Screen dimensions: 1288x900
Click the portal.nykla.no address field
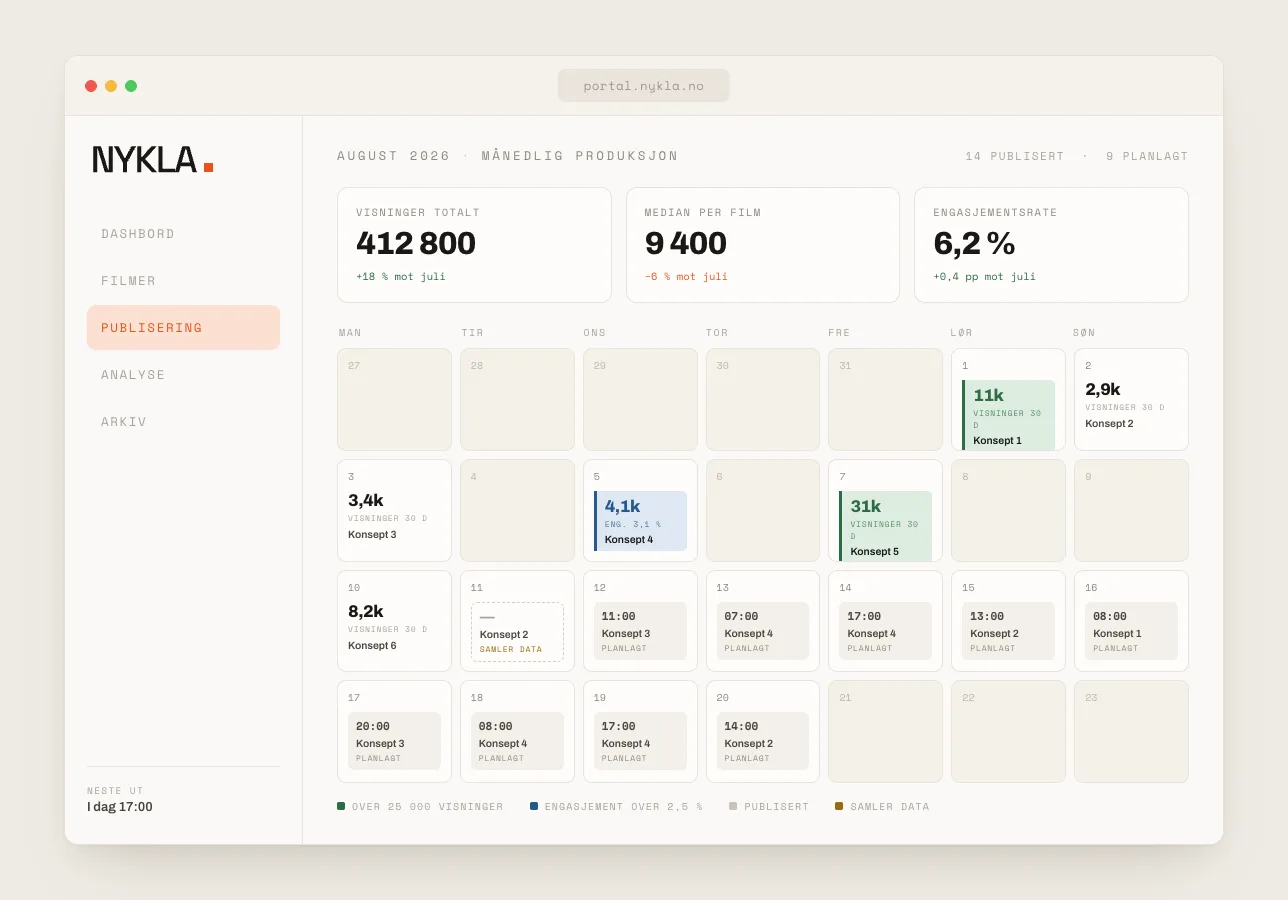point(644,86)
